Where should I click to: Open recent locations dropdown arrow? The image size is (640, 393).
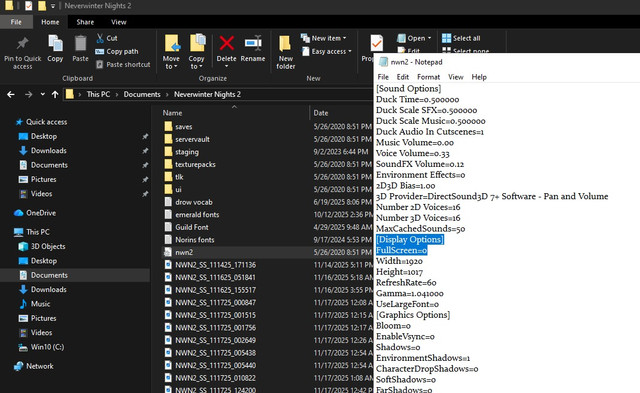(x=42, y=94)
